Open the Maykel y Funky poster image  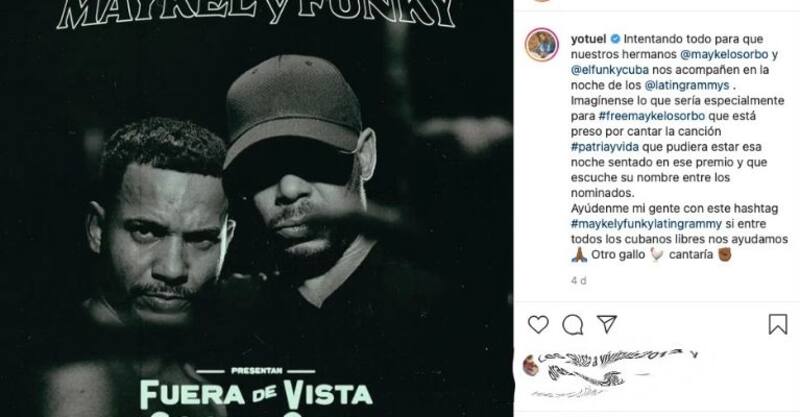pos(257,208)
